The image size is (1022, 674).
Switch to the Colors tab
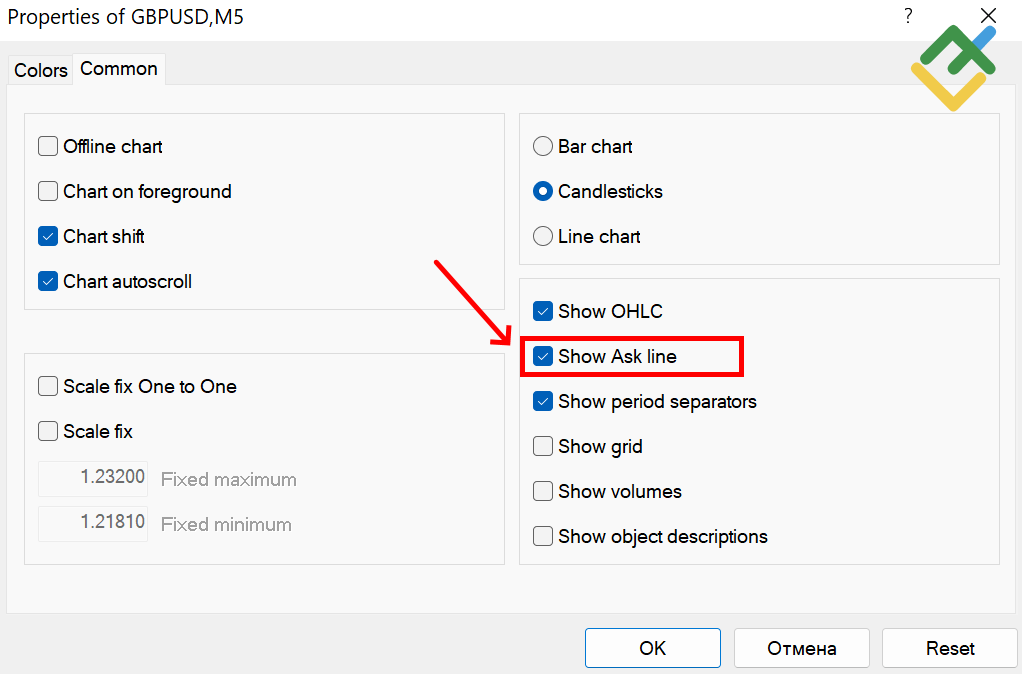pyautogui.click(x=41, y=70)
